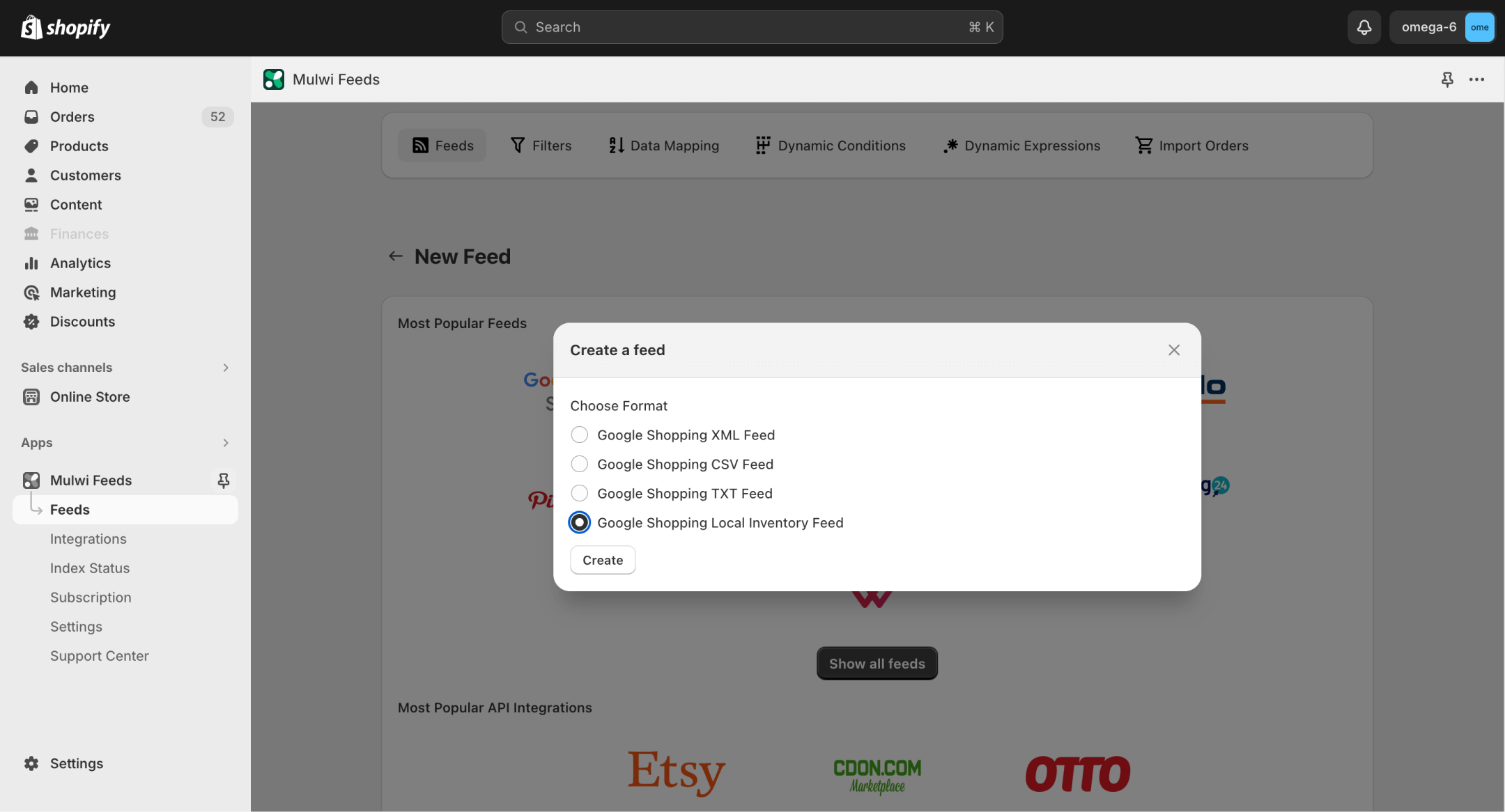This screenshot has width=1505, height=812.
Task: Click the Shopify logo
Action: pyautogui.click(x=65, y=27)
